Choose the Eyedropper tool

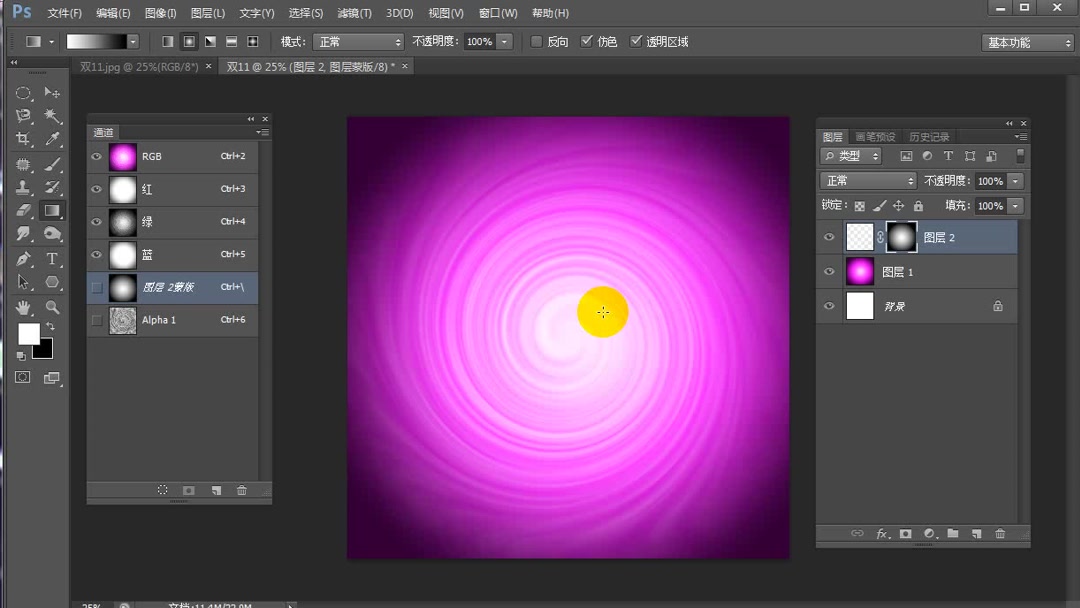52,140
